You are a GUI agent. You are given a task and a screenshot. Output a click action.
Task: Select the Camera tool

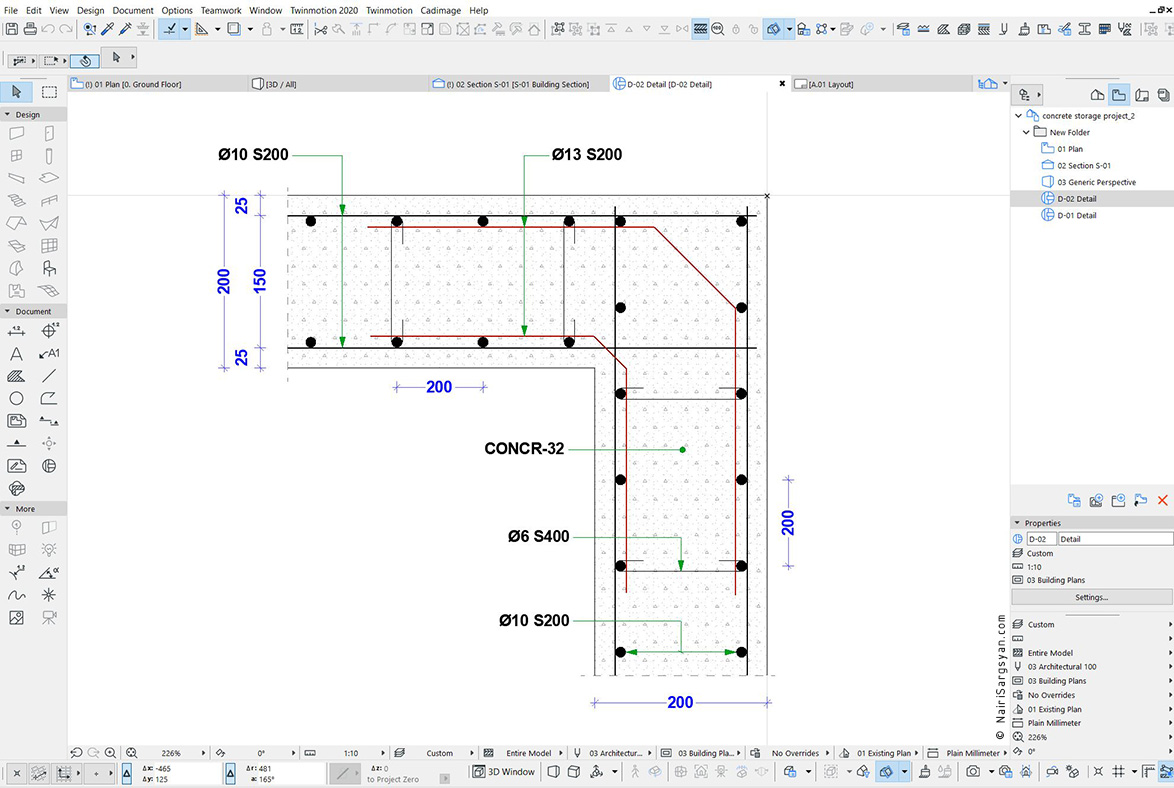click(49, 618)
